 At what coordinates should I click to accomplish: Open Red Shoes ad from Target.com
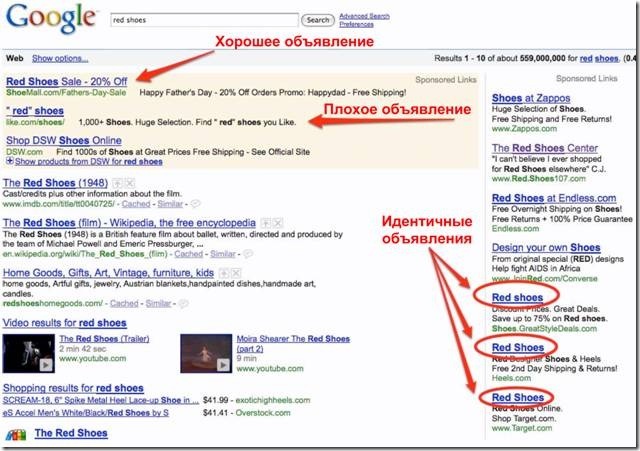point(518,397)
